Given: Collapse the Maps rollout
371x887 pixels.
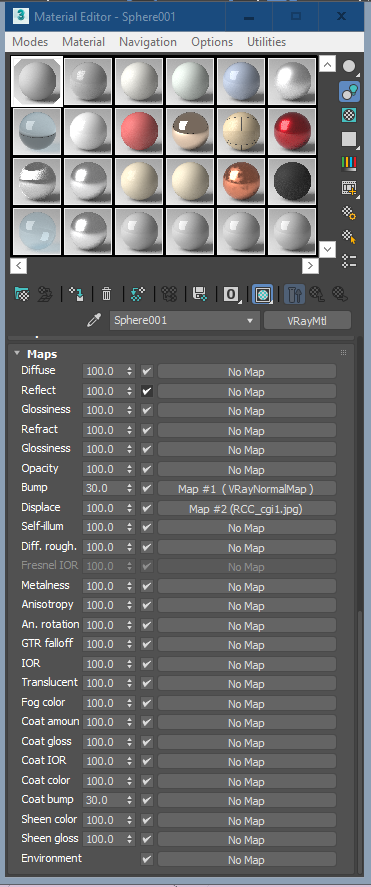Looking at the screenshot, I should coord(17,354).
